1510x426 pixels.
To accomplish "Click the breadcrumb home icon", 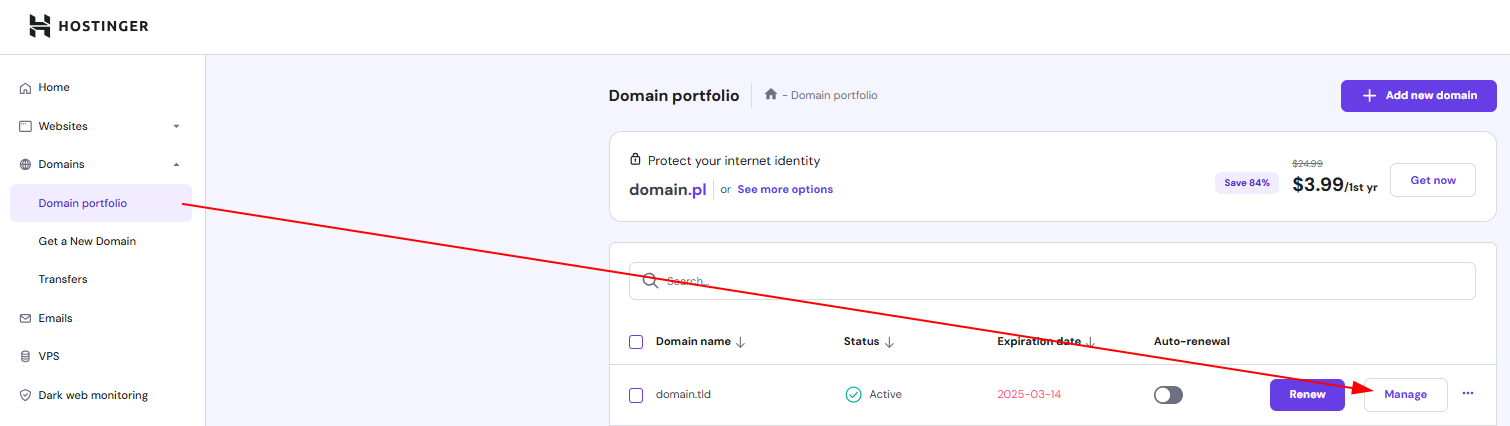I will (771, 95).
